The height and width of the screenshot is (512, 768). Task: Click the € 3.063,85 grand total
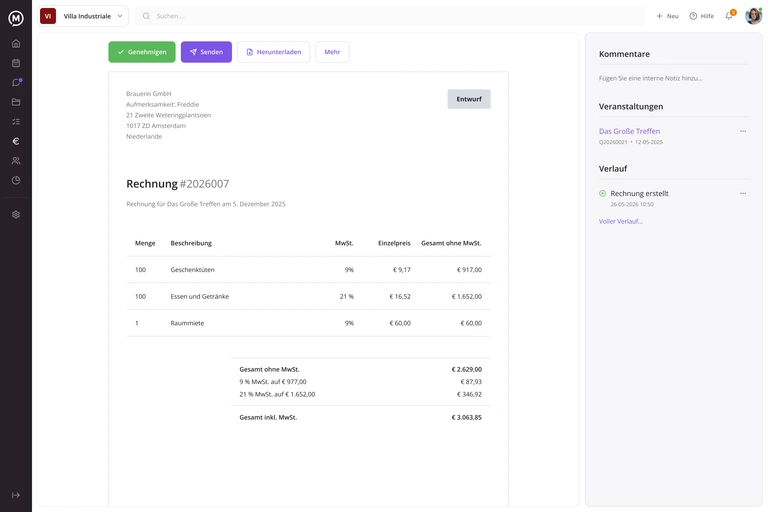467,417
